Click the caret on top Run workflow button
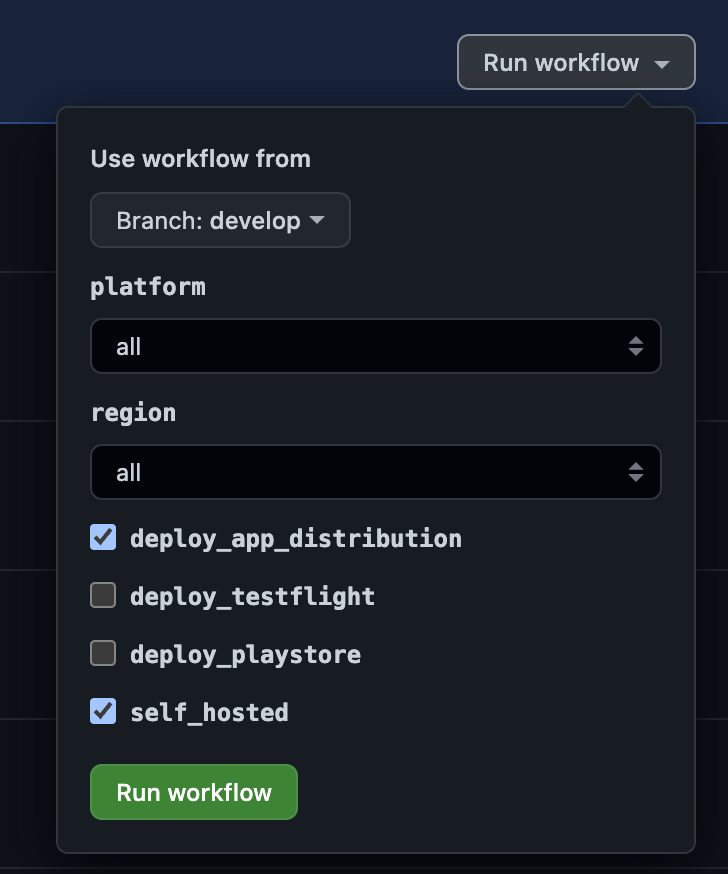This screenshot has width=728, height=874. click(x=661, y=64)
